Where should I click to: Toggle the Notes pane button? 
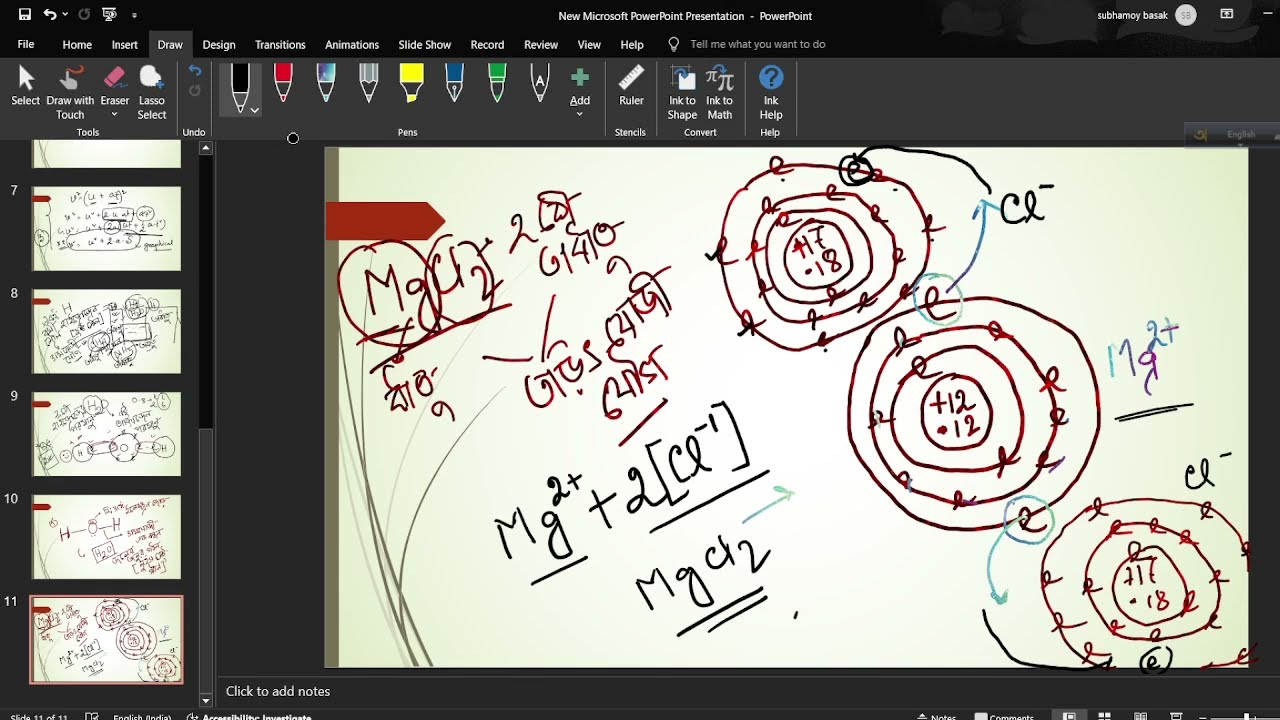click(x=936, y=716)
